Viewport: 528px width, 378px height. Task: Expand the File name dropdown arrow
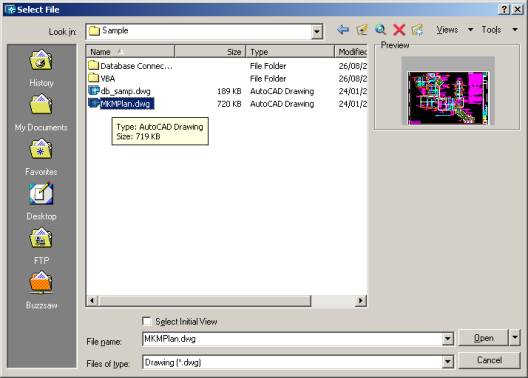coord(447,339)
